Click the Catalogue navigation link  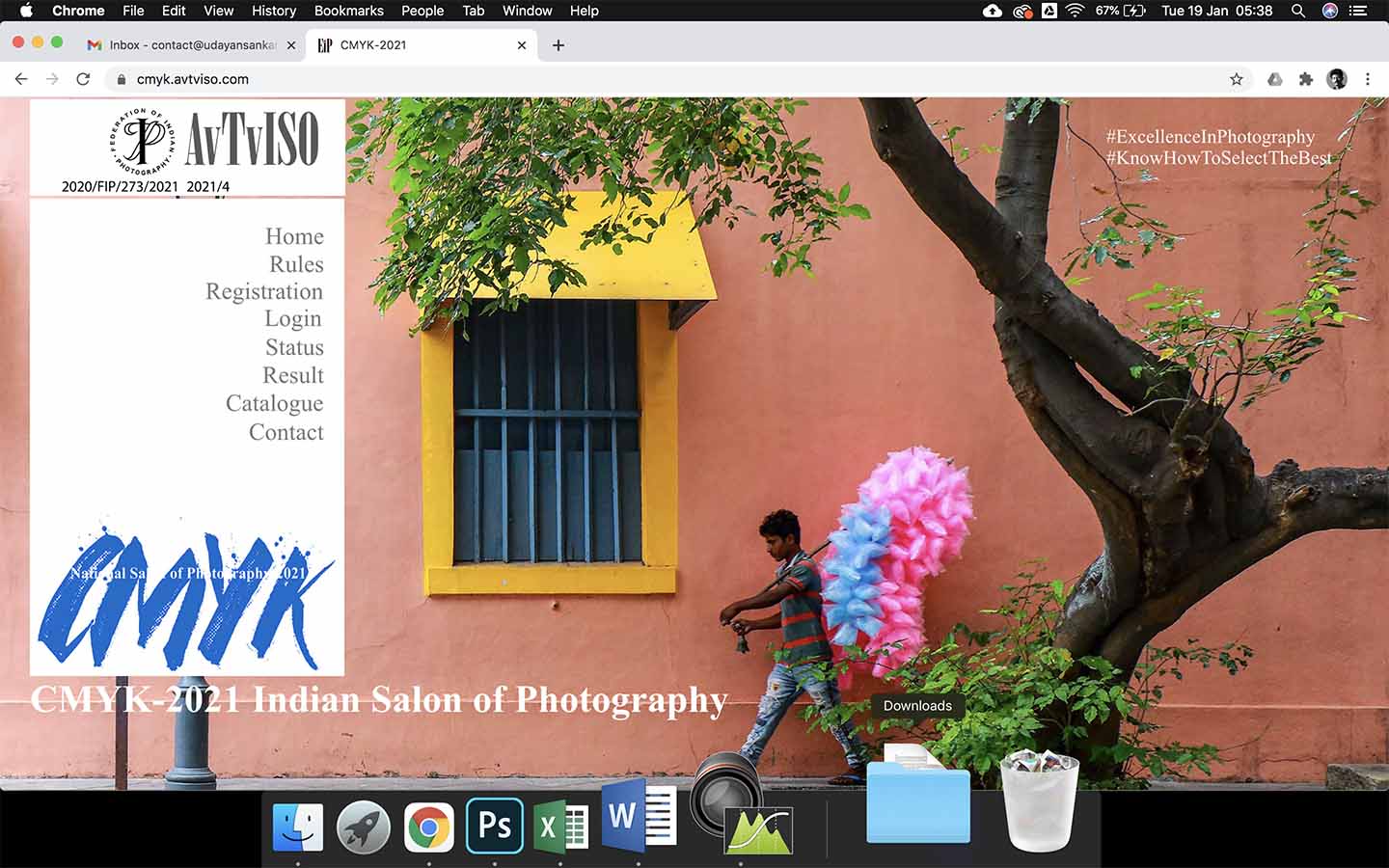click(x=274, y=403)
